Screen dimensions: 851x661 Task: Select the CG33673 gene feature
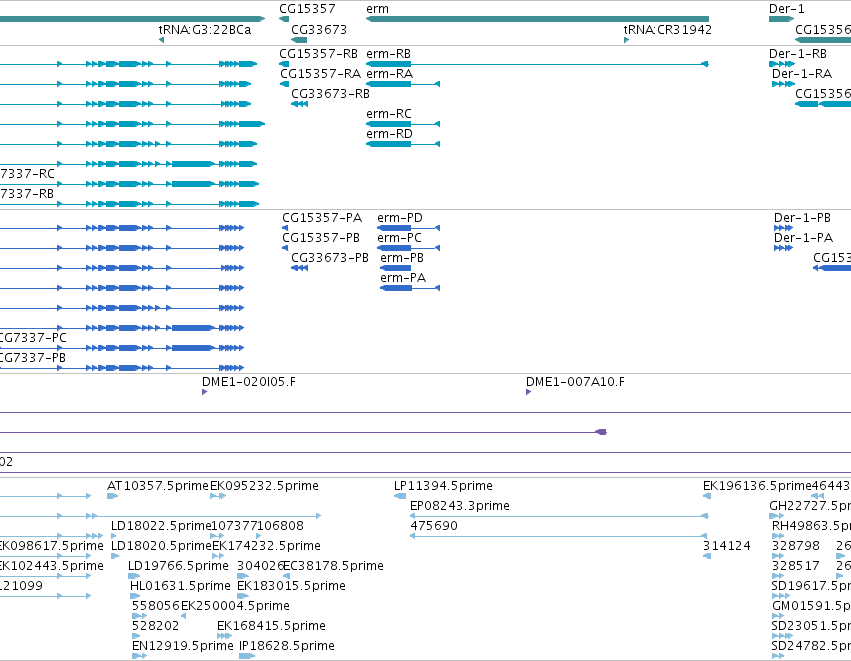[x=299, y=40]
